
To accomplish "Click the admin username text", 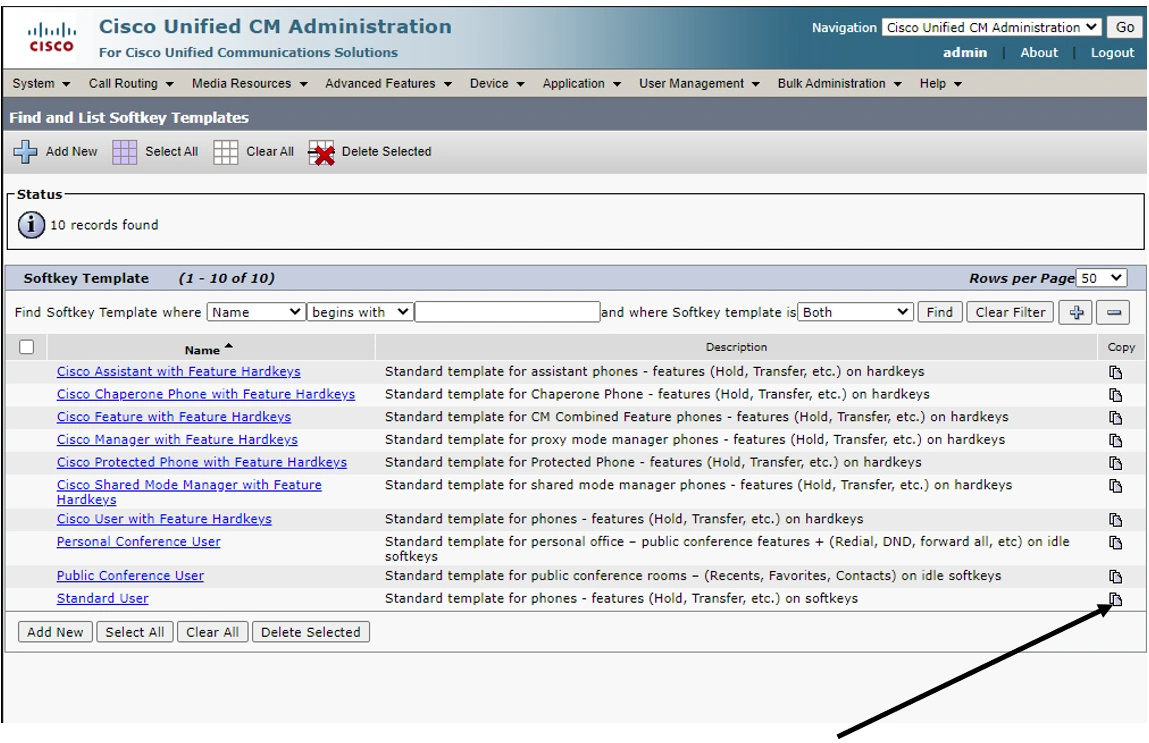I will 964,53.
